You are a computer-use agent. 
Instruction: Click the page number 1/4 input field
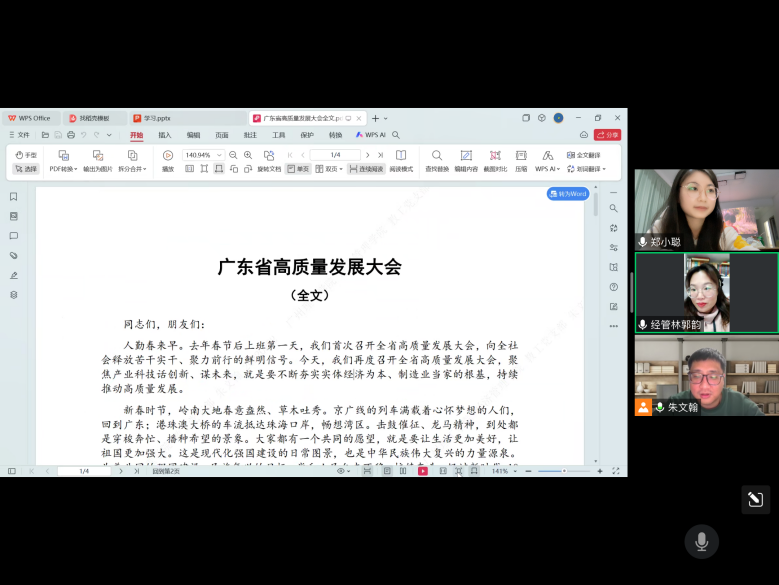335,155
